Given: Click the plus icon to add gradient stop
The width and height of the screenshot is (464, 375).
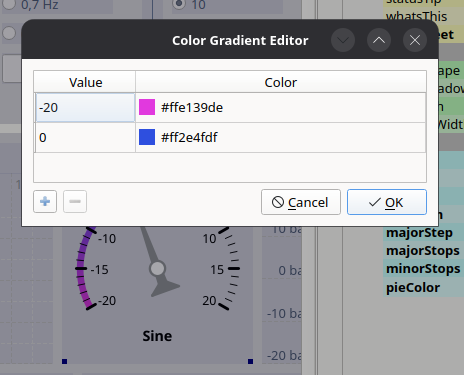Looking at the screenshot, I should 45,201.
